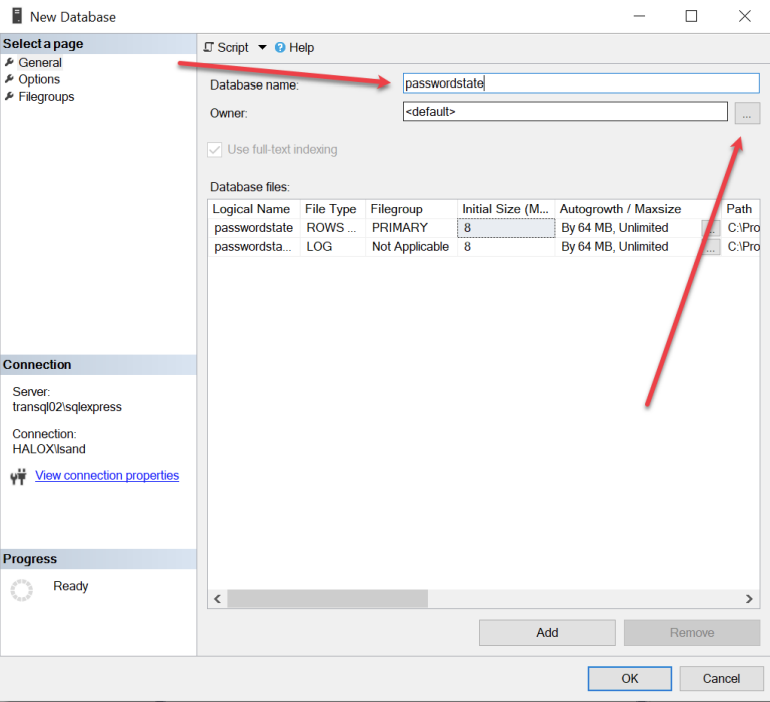The width and height of the screenshot is (770, 702).
Task: Click the Ready progress spinner icon
Action: [x=22, y=590]
